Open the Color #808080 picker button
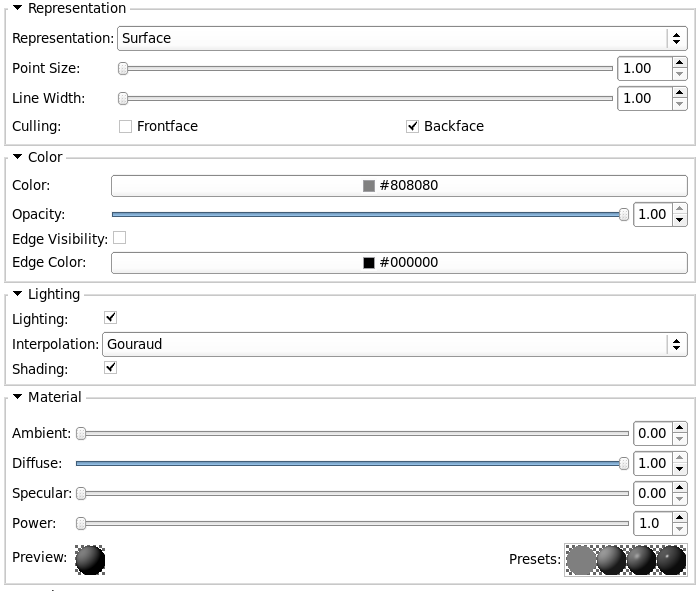The height and width of the screenshot is (591, 700). (399, 186)
